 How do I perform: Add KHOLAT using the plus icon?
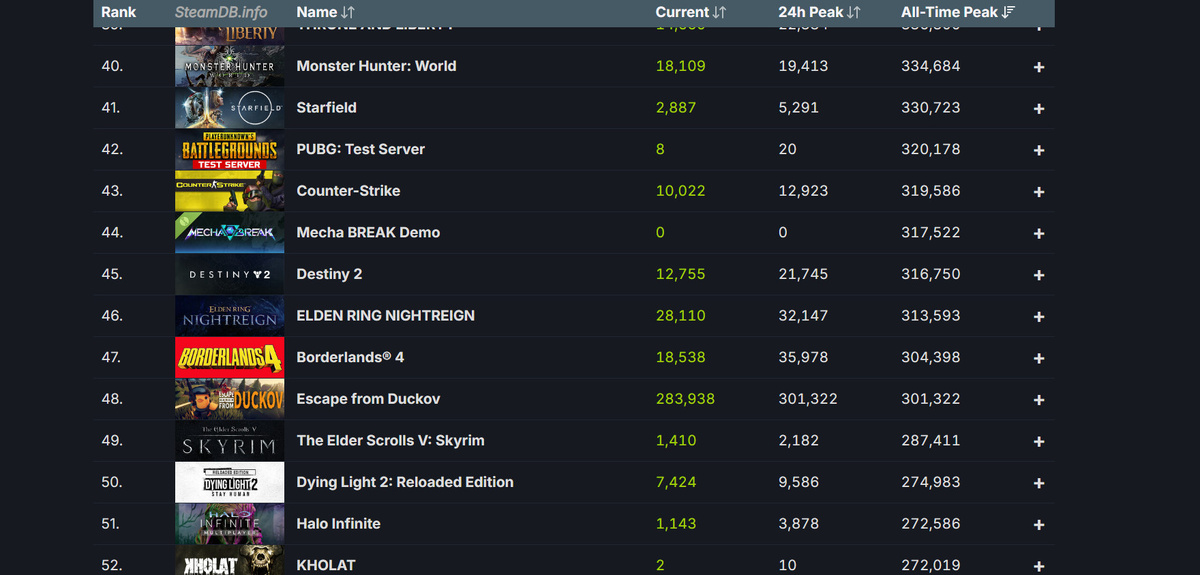tap(1039, 566)
